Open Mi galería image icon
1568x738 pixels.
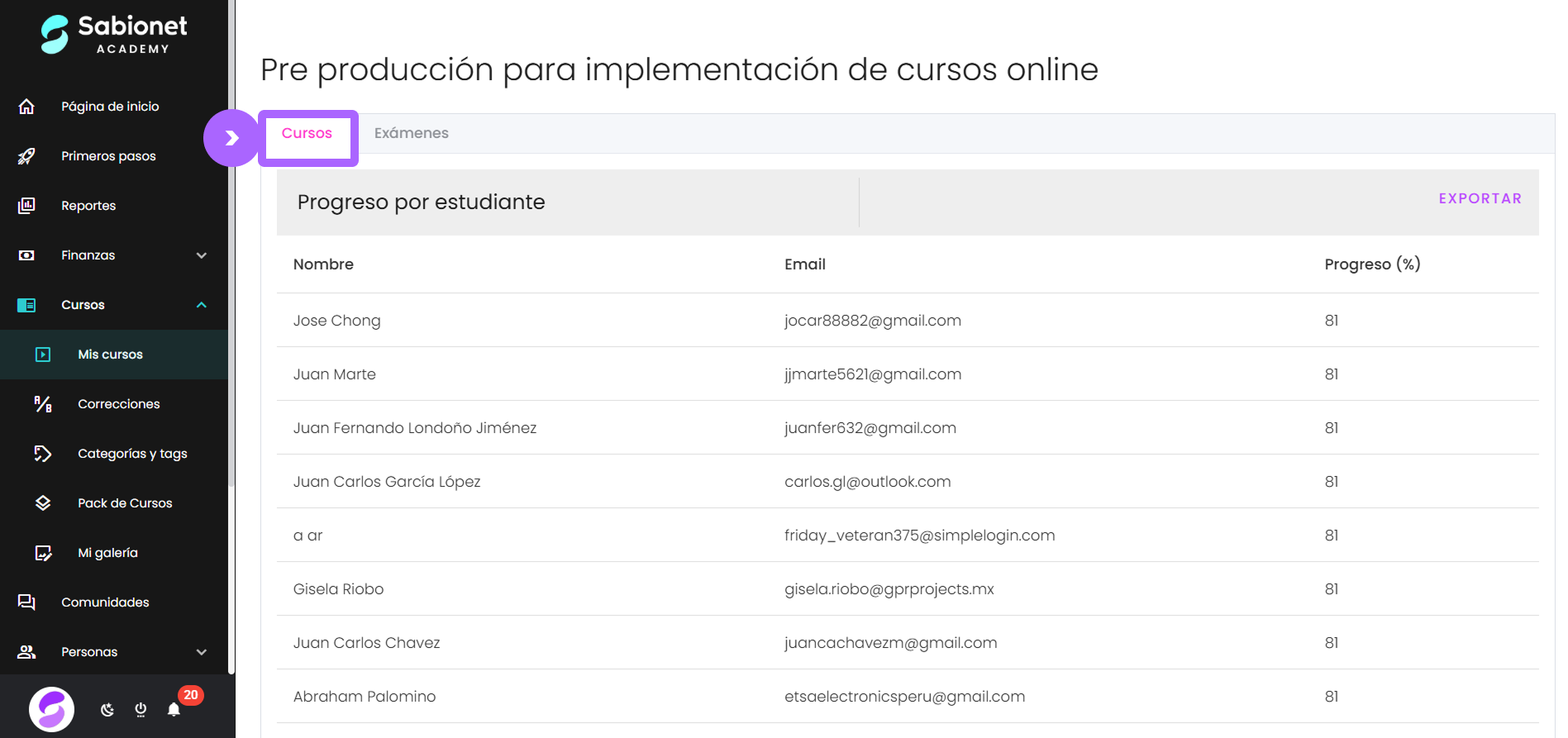pyautogui.click(x=43, y=553)
